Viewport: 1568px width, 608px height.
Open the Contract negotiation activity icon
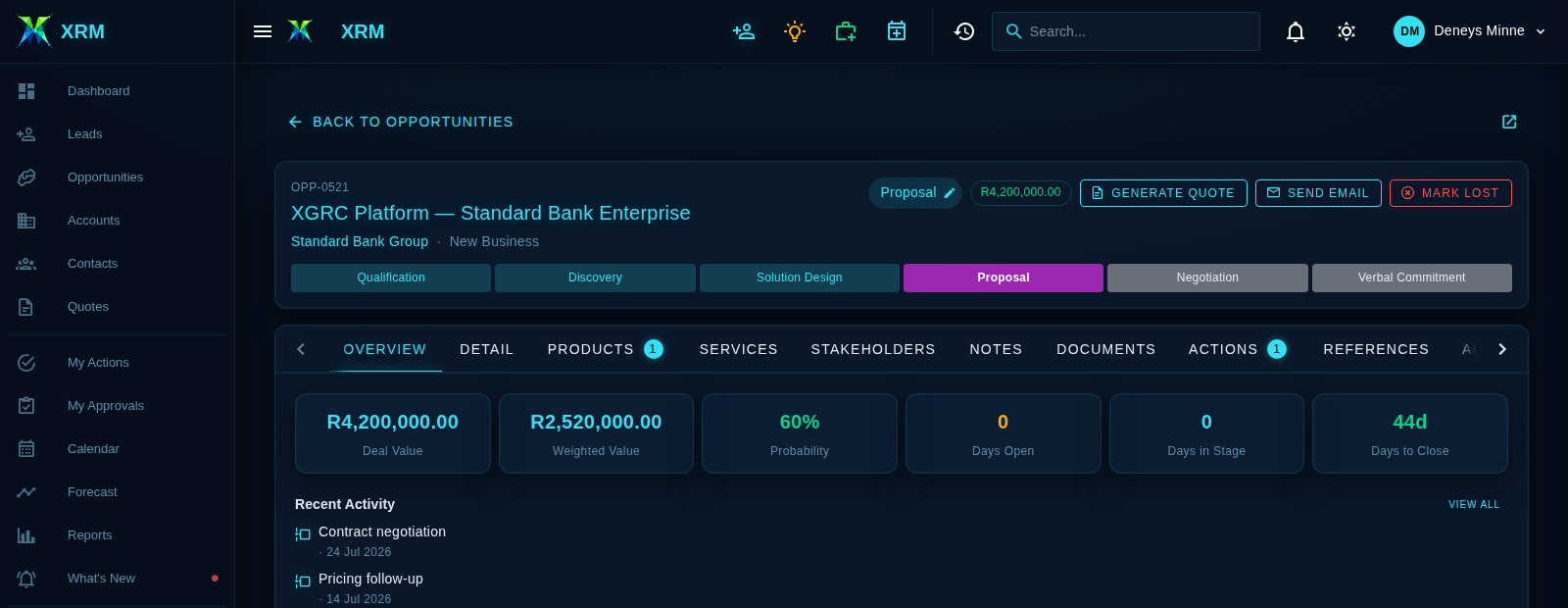coord(303,534)
